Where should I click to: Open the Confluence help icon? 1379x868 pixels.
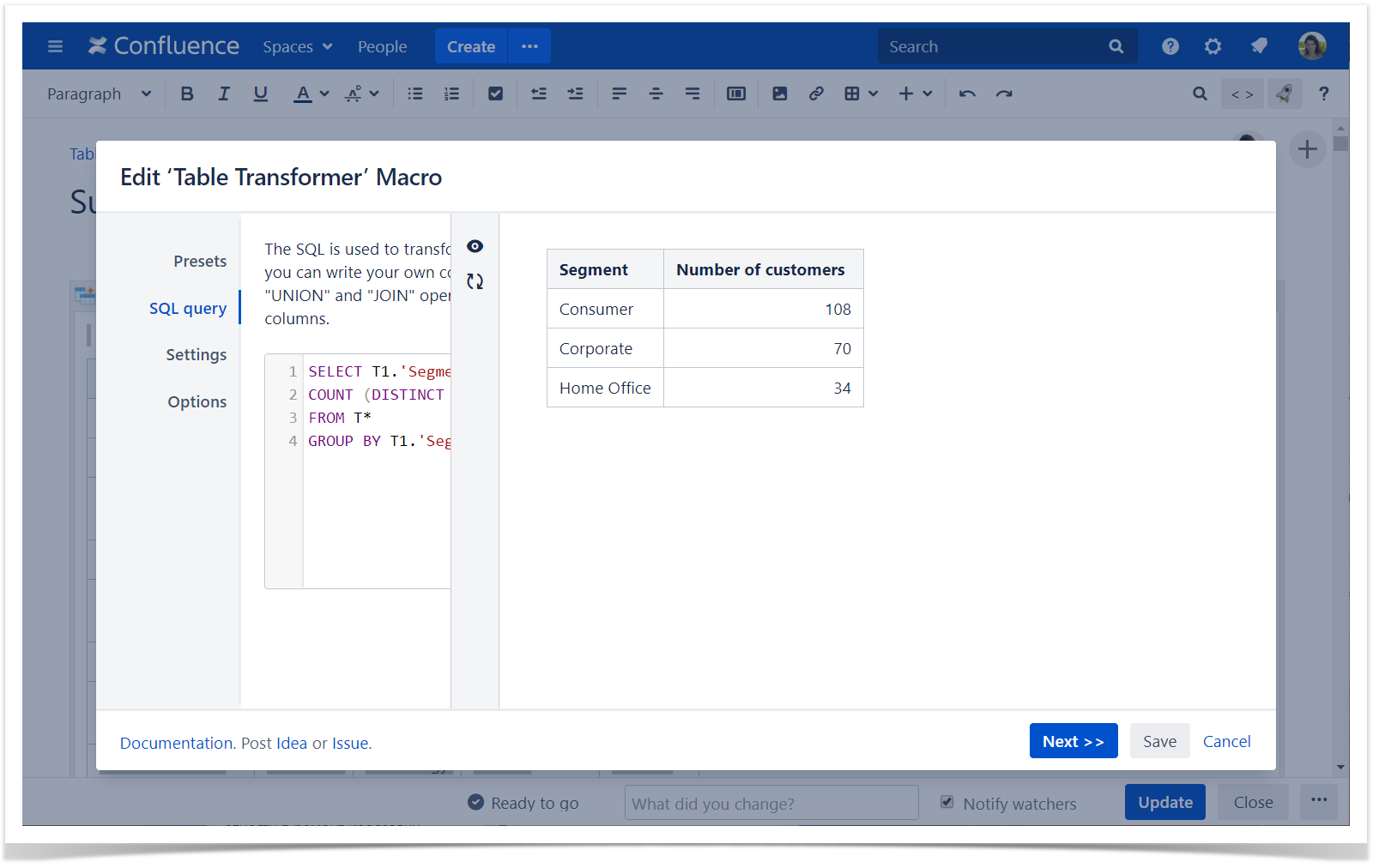(1170, 46)
